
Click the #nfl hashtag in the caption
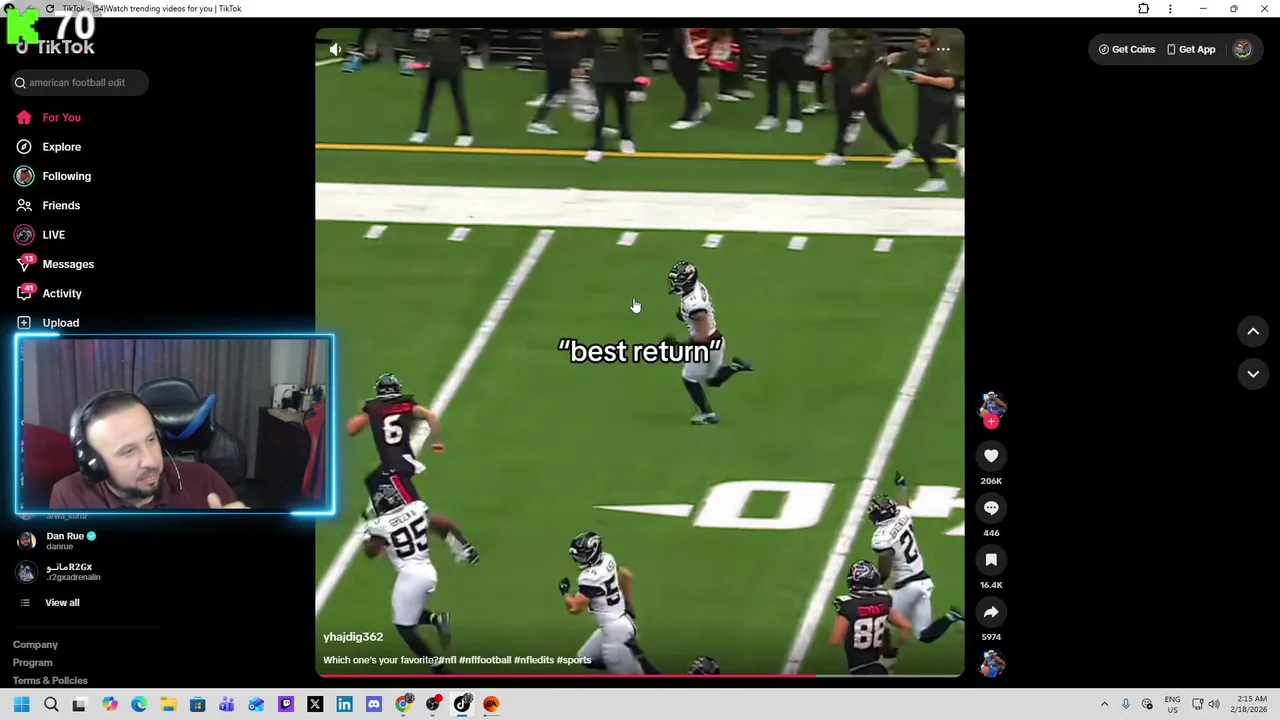point(447,660)
